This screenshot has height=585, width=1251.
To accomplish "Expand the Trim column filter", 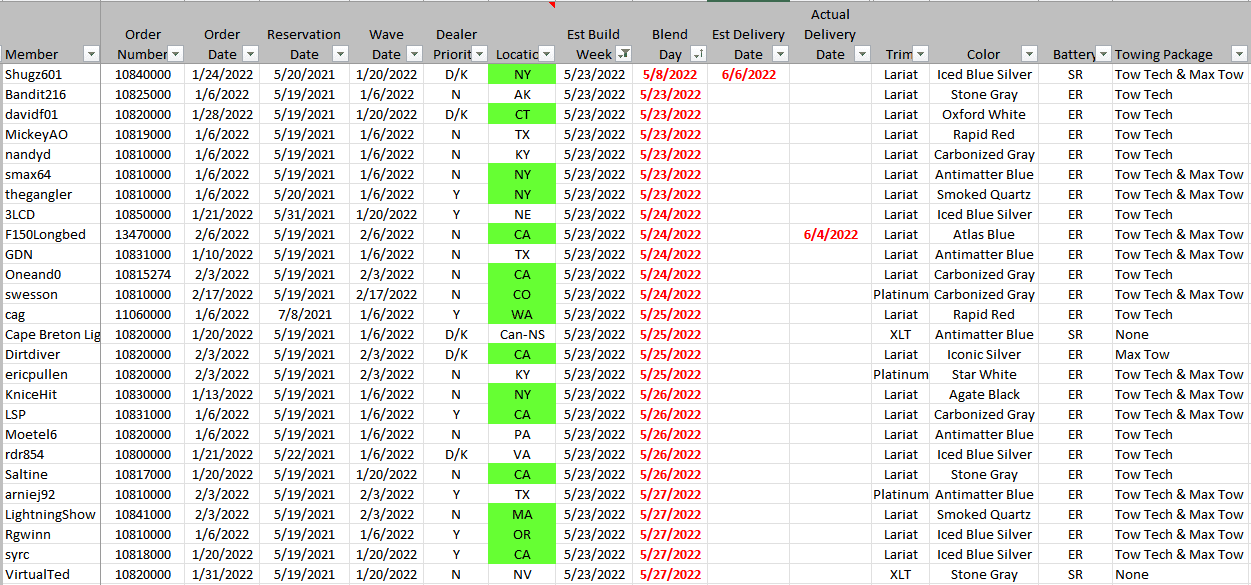I will 920,54.
